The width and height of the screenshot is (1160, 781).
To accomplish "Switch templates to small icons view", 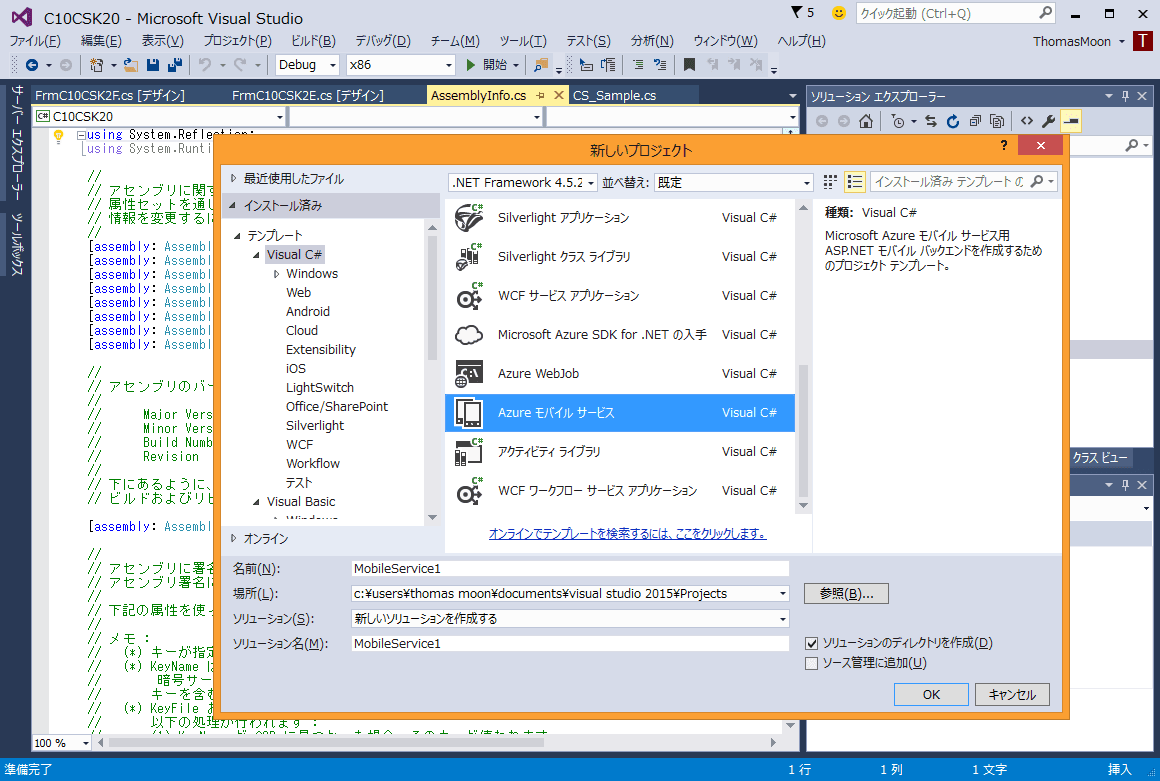I will click(x=830, y=182).
